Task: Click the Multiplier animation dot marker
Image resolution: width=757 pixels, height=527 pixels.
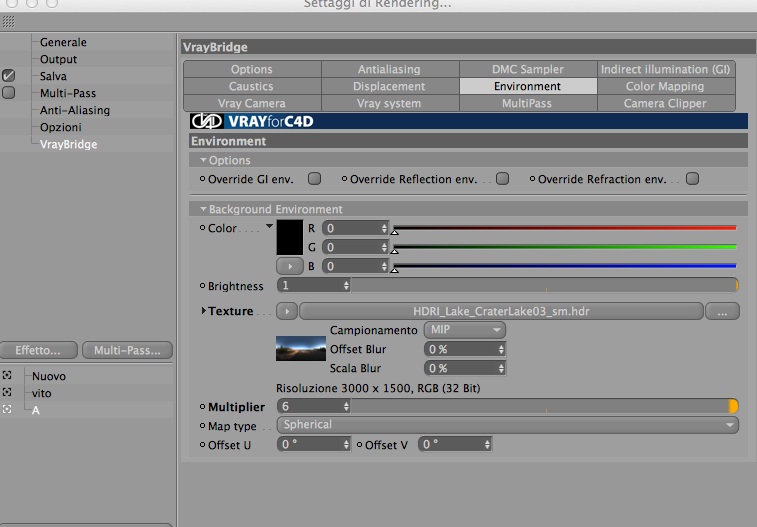Action: (x=203, y=407)
